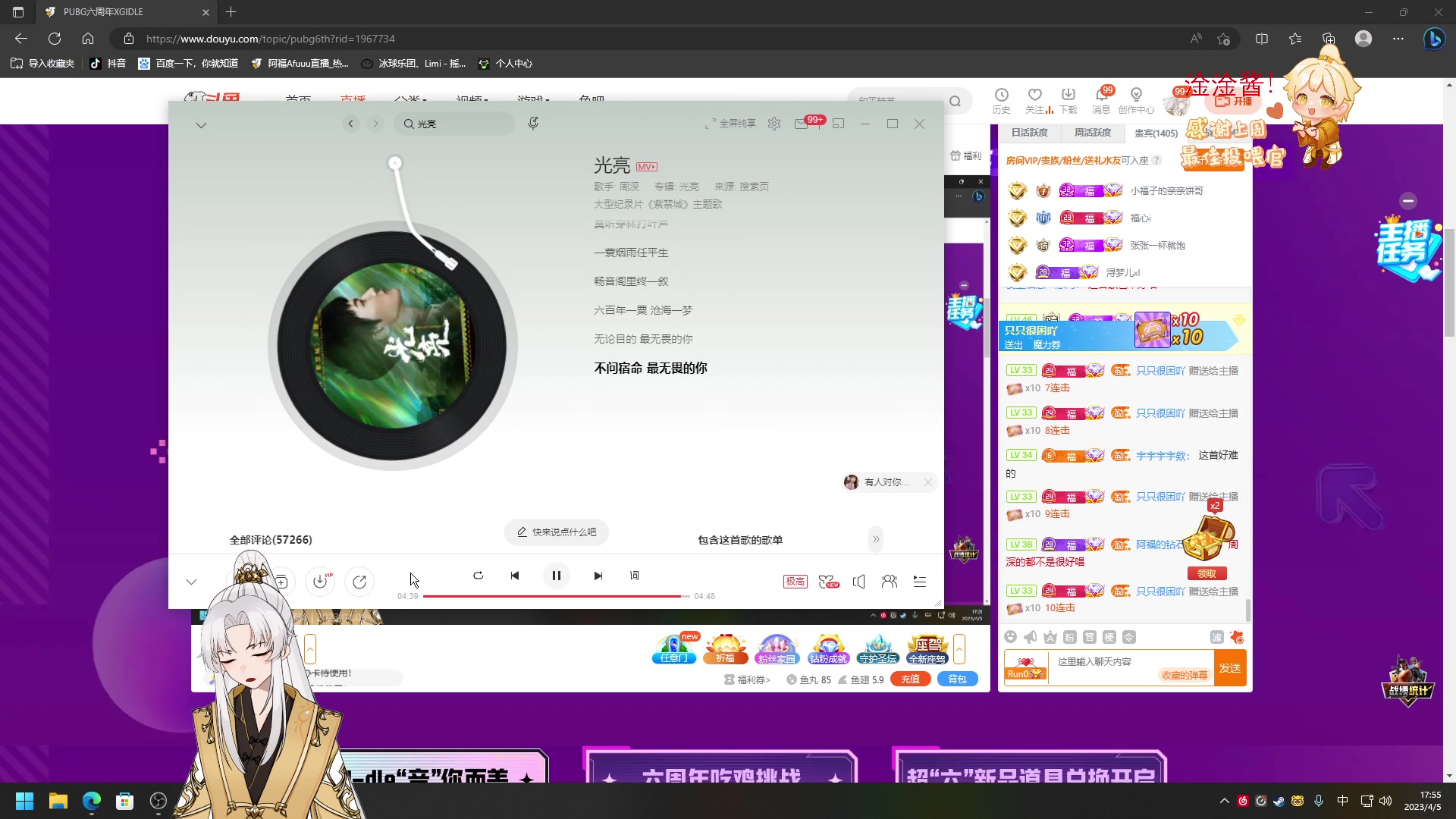Toggle the lyrics display (词) button
This screenshot has width=1456, height=819.
(635, 576)
